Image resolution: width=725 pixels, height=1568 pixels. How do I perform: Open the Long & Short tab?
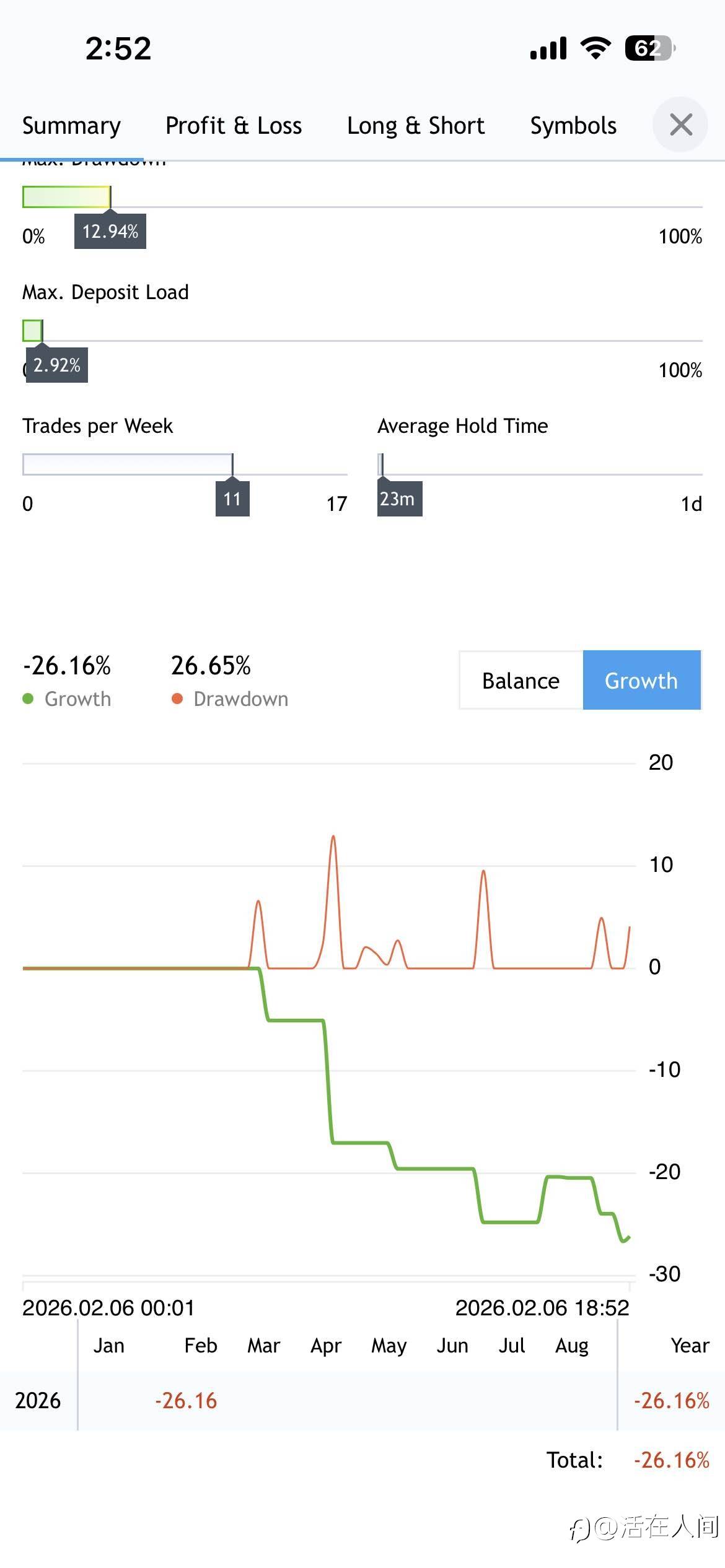pos(415,126)
